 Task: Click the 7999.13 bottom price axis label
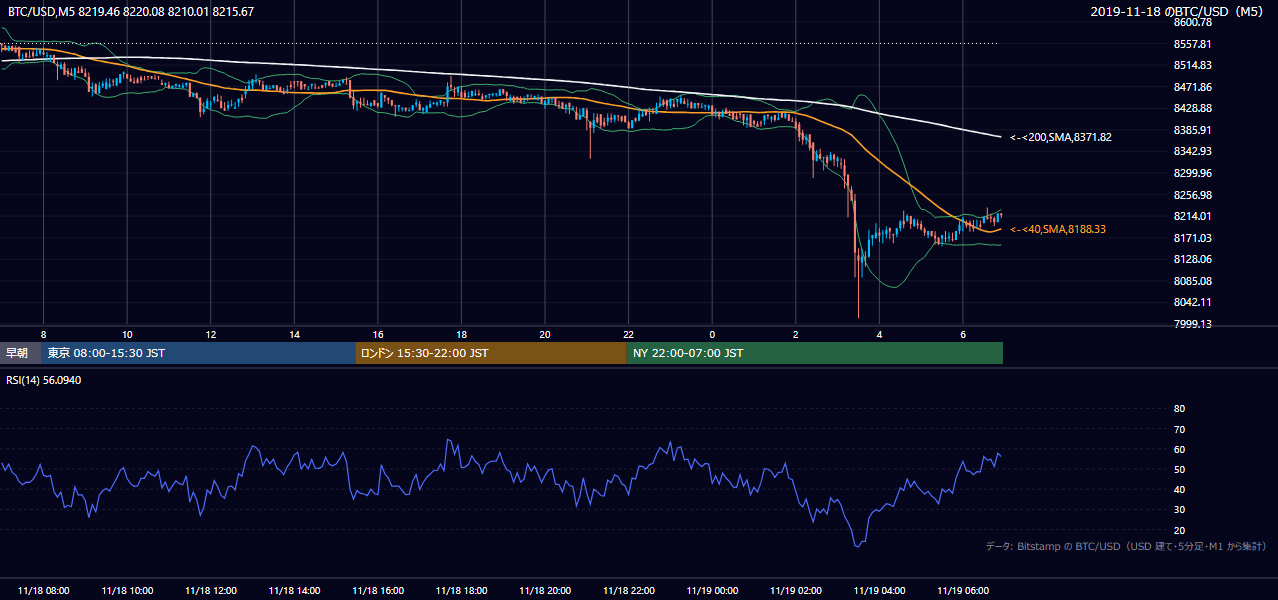point(1192,324)
